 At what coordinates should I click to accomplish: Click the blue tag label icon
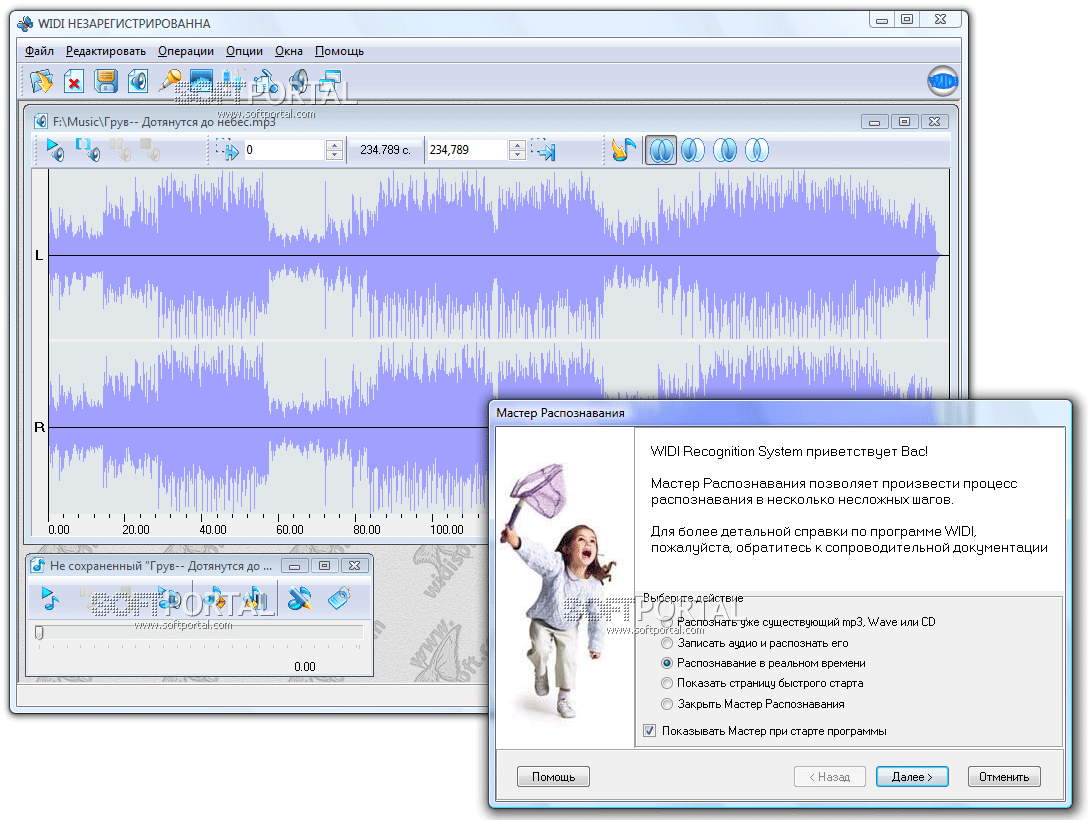[x=339, y=598]
